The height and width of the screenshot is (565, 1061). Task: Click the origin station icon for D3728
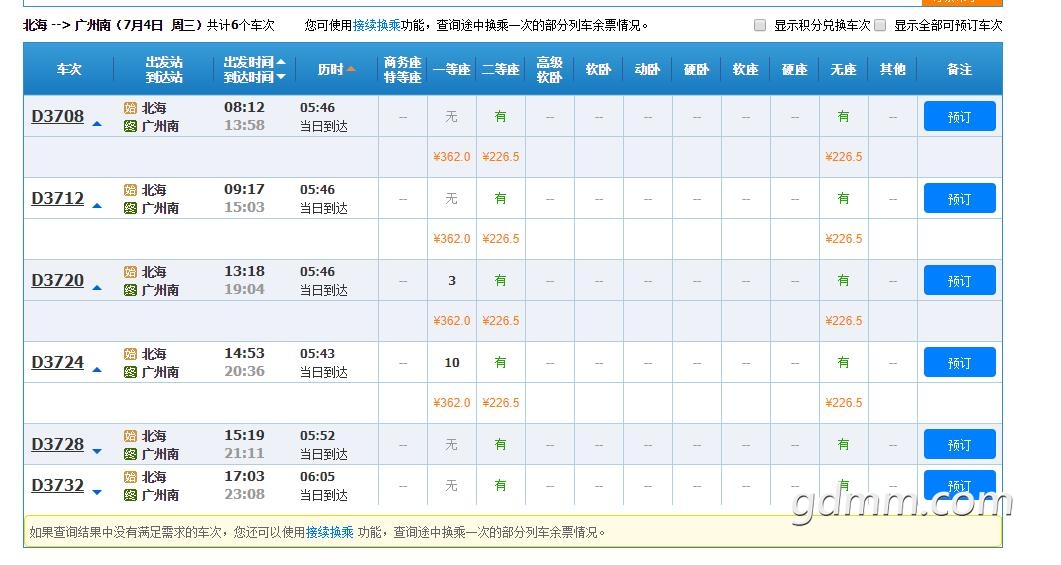pyautogui.click(x=130, y=436)
